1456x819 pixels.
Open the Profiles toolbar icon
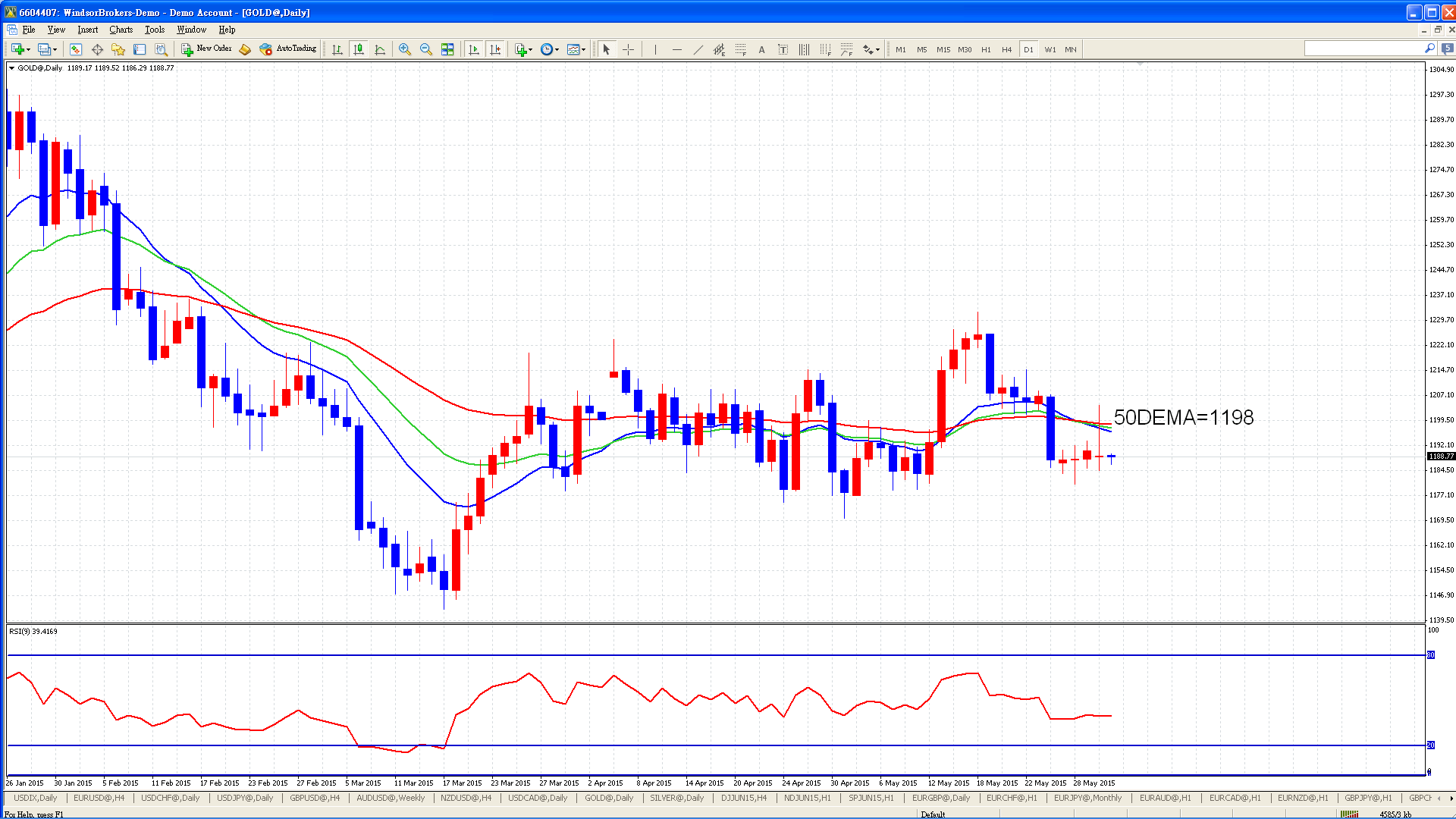pyautogui.click(x=45, y=49)
